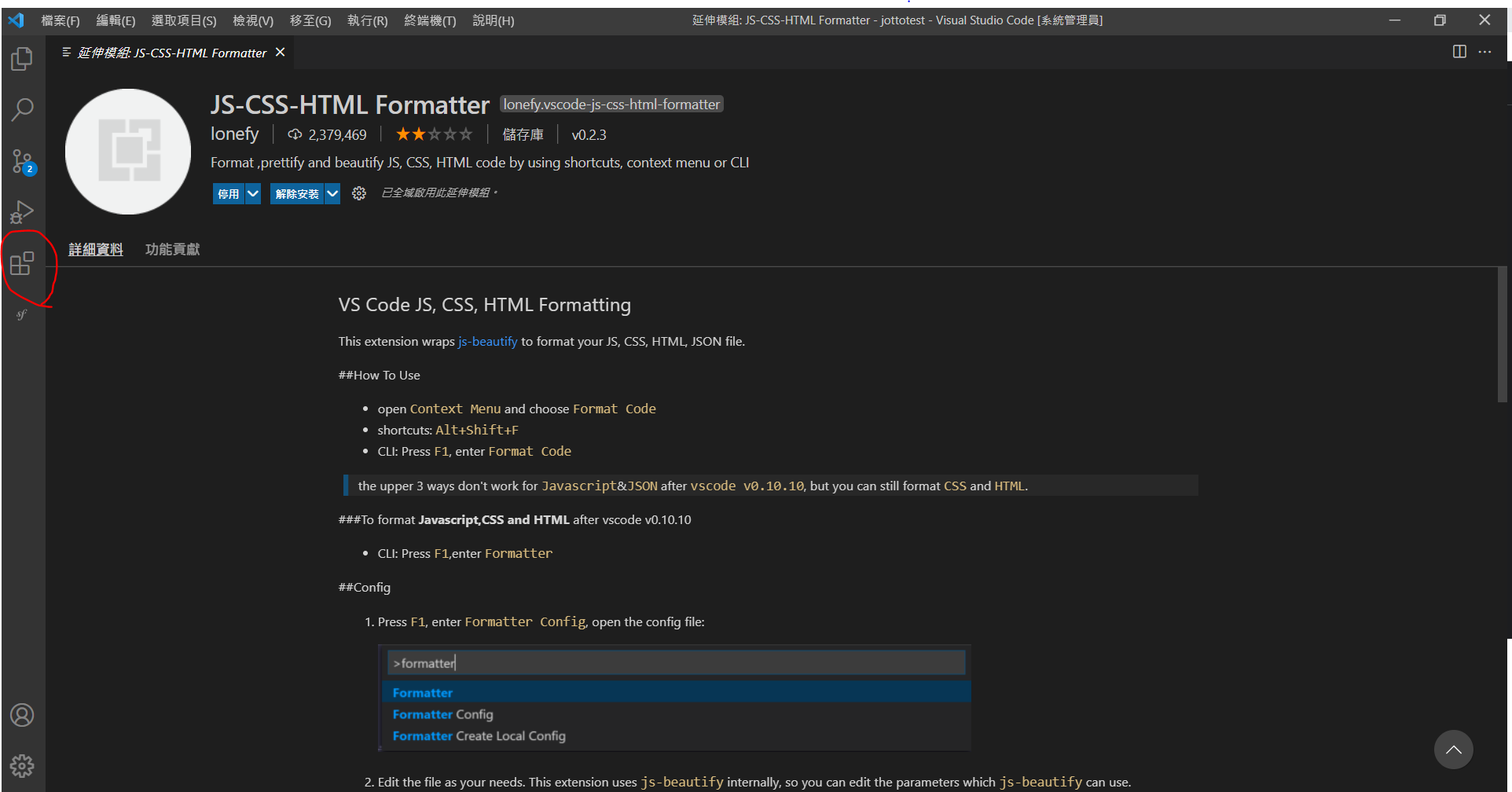Image resolution: width=1512 pixels, height=792 pixels.
Task: Expand the 解除安裝 (Uninstall) dropdown arrow
Action: point(332,193)
